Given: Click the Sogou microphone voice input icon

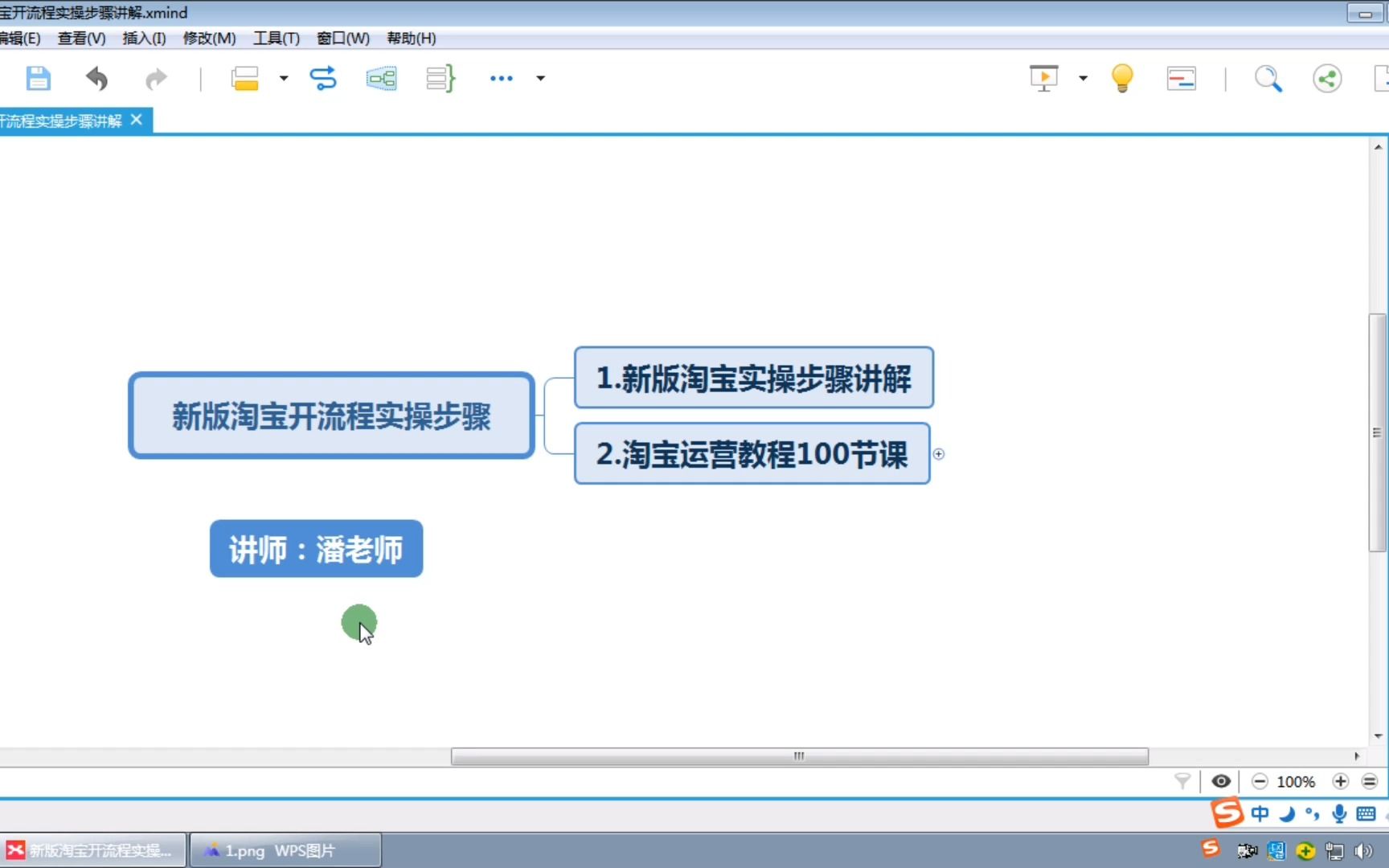Looking at the screenshot, I should coord(1339,813).
